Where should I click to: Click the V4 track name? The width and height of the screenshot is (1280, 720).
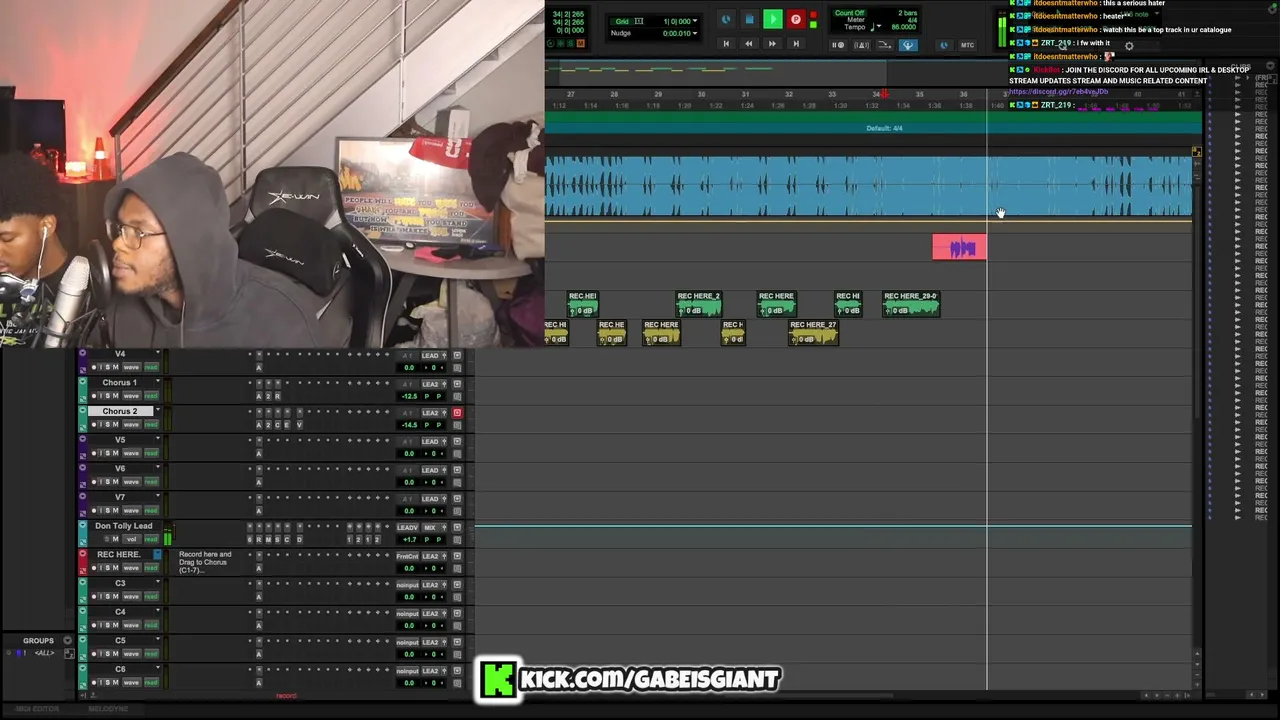[120, 354]
